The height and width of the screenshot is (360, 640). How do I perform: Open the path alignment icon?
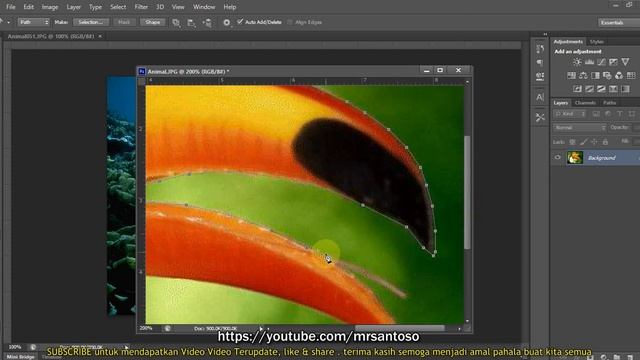[191, 23]
